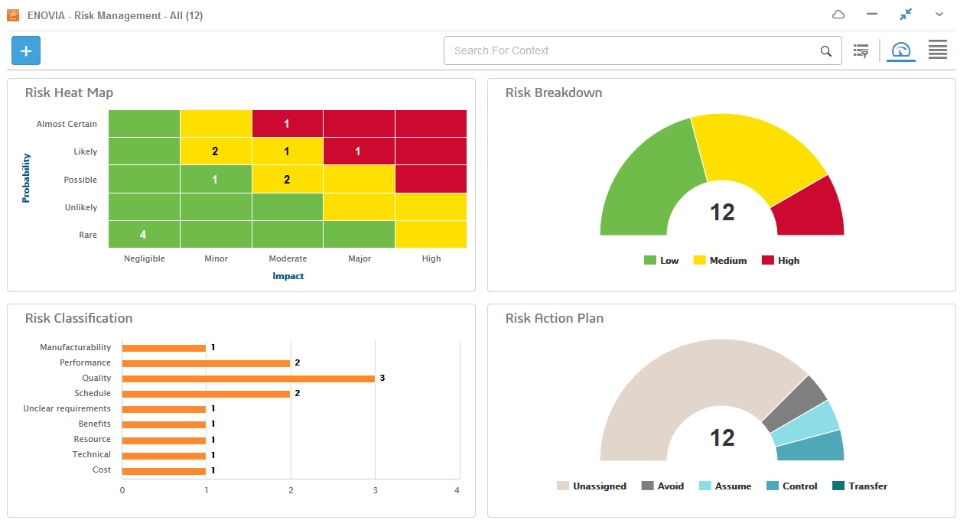The height and width of the screenshot is (520, 960).
Task: Expand the title bar chevron menu
Action: click(939, 15)
